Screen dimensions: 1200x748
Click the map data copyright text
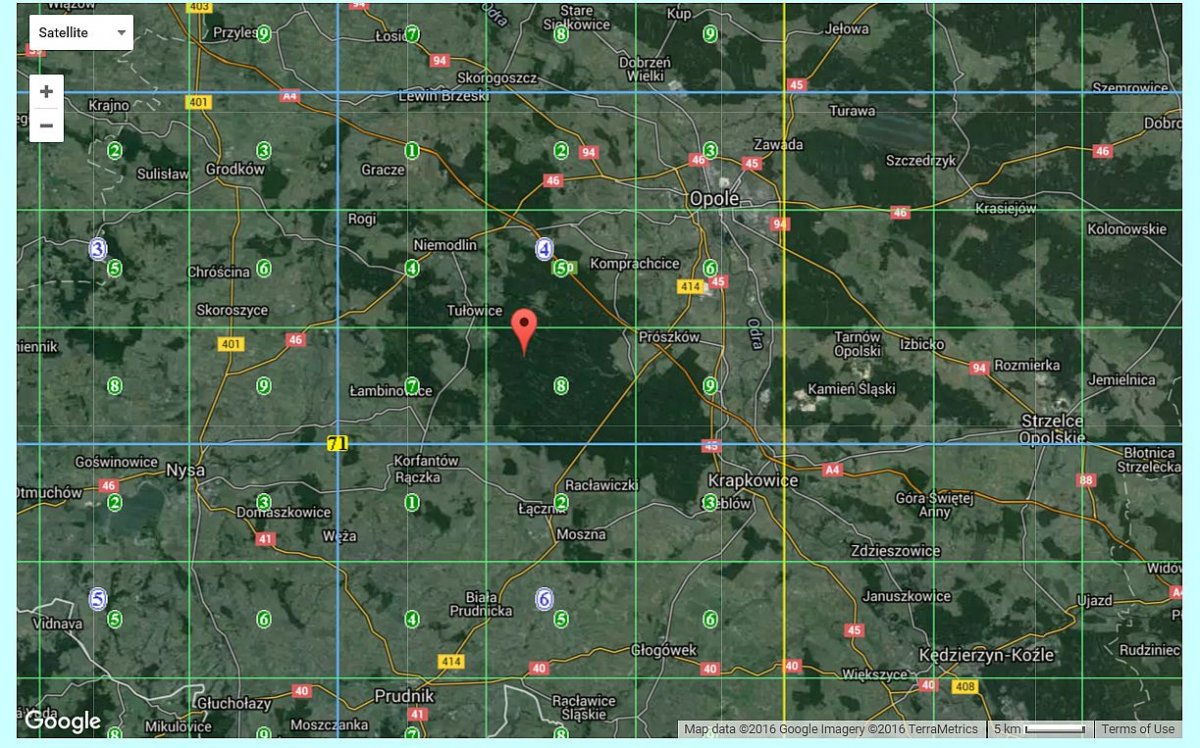pyautogui.click(x=831, y=729)
